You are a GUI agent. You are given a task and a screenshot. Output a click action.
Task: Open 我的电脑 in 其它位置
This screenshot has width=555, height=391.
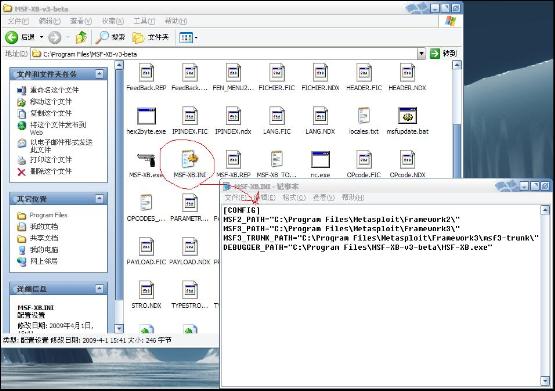click(x=44, y=249)
